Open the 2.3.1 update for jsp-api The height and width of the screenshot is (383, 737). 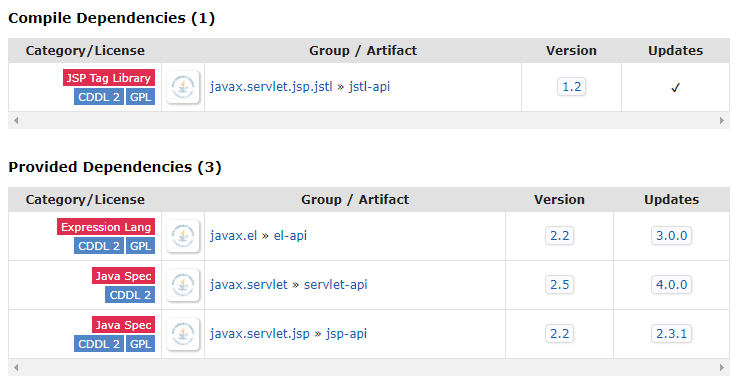pos(671,334)
